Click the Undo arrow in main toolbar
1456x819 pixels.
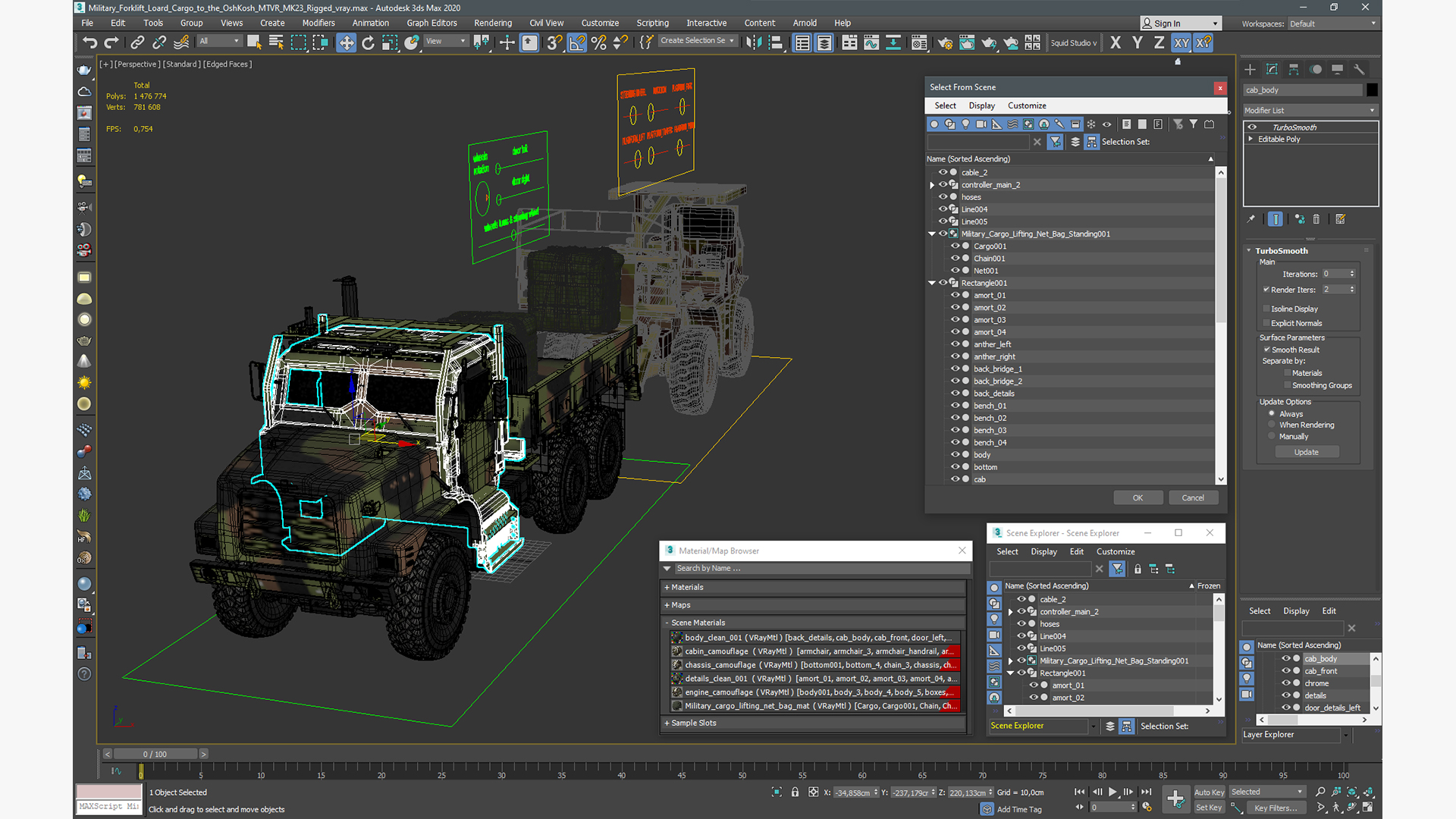(x=89, y=42)
